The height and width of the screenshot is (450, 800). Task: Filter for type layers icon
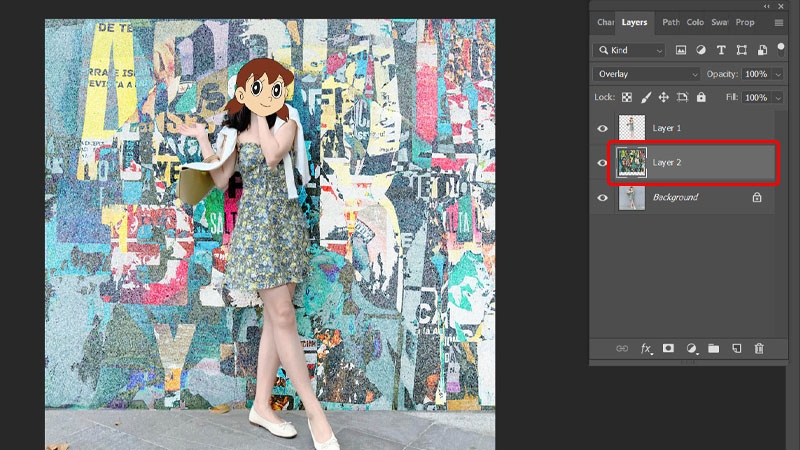(721, 50)
